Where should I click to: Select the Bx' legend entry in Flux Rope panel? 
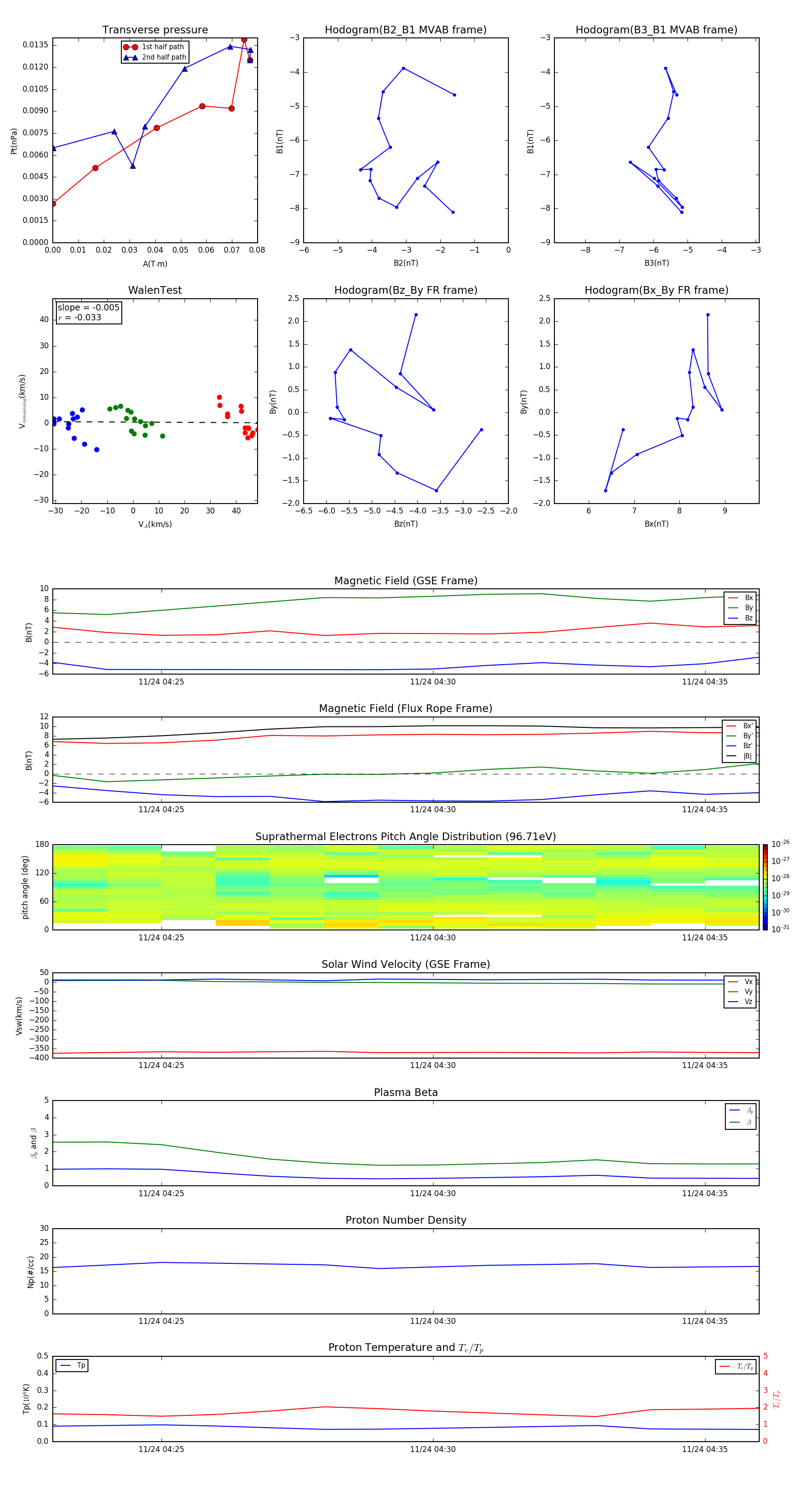click(739, 726)
